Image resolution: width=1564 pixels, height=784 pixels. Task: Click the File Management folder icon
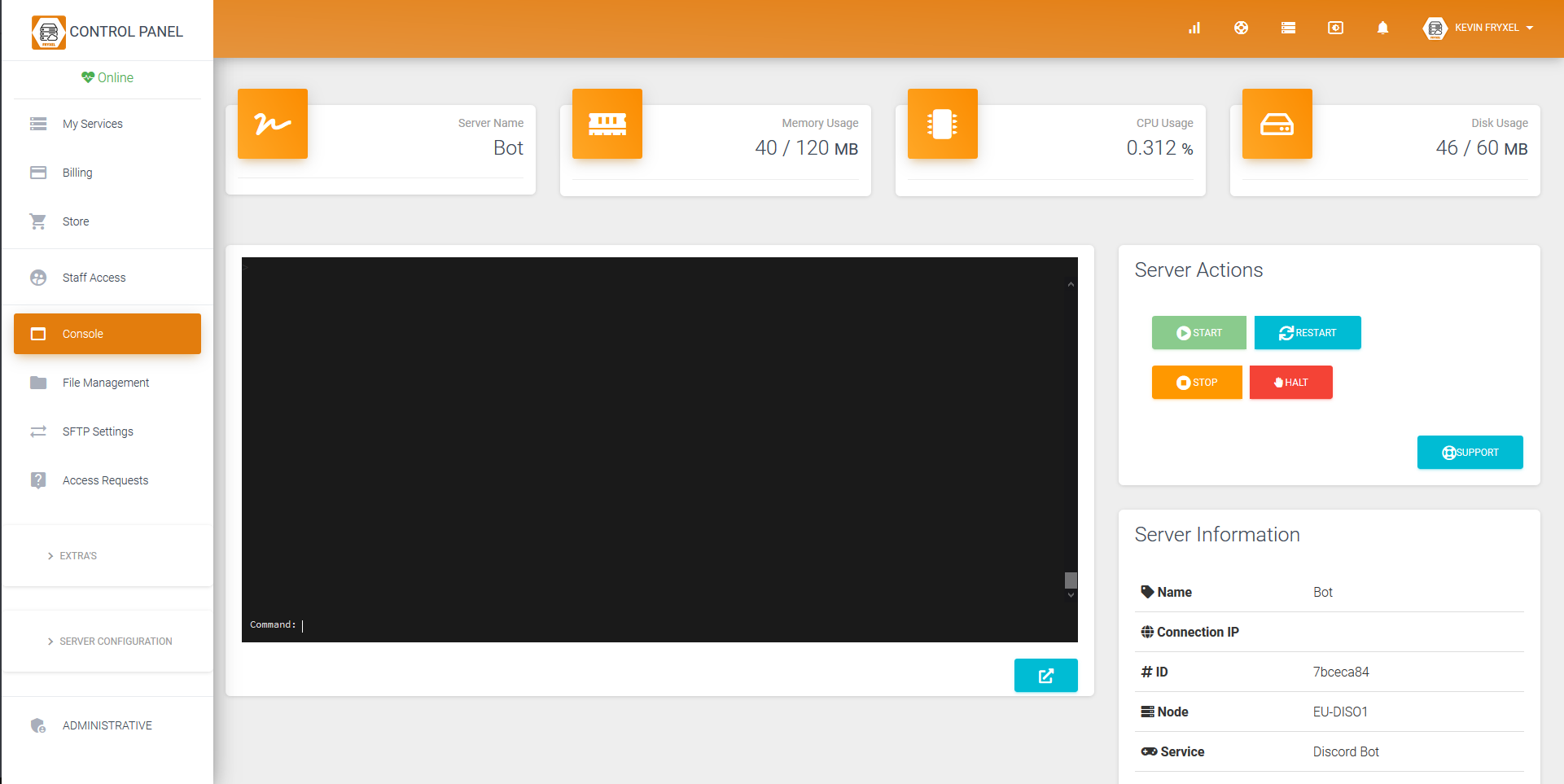(38, 383)
